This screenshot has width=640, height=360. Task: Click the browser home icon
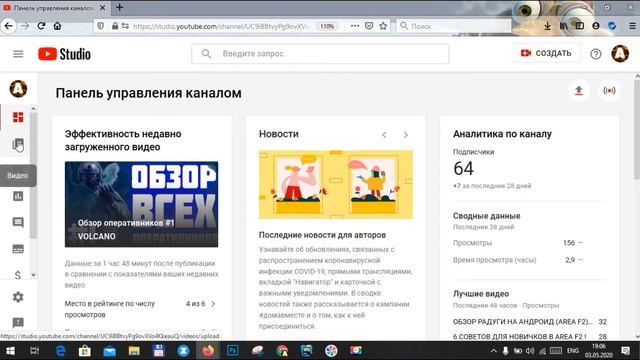[57, 26]
